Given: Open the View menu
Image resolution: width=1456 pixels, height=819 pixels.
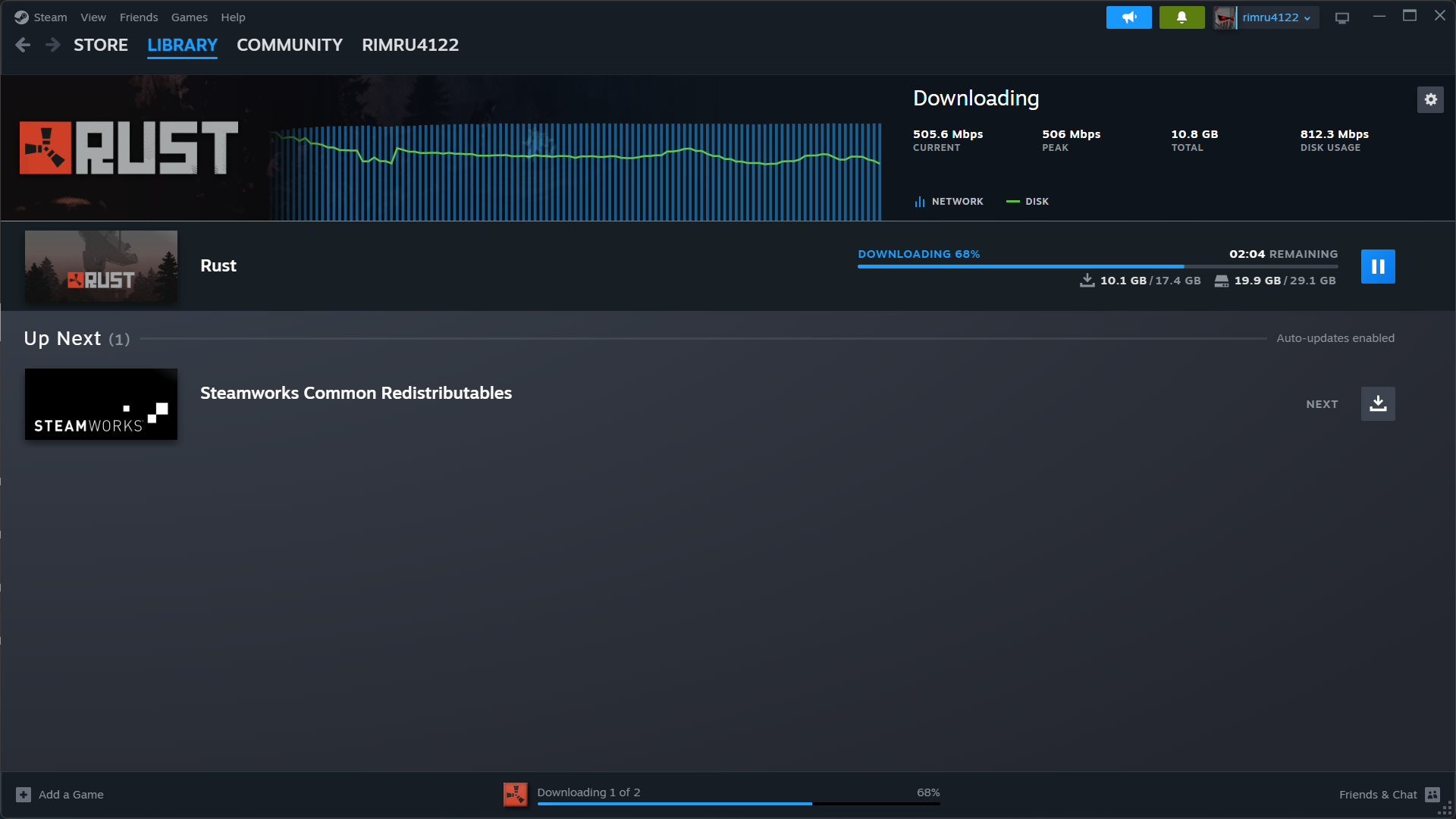Looking at the screenshot, I should 93,17.
